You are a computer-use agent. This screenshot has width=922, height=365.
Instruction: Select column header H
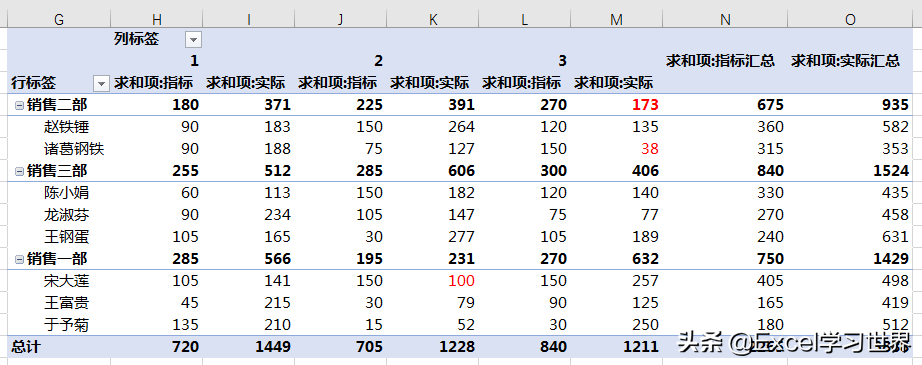(156, 20)
